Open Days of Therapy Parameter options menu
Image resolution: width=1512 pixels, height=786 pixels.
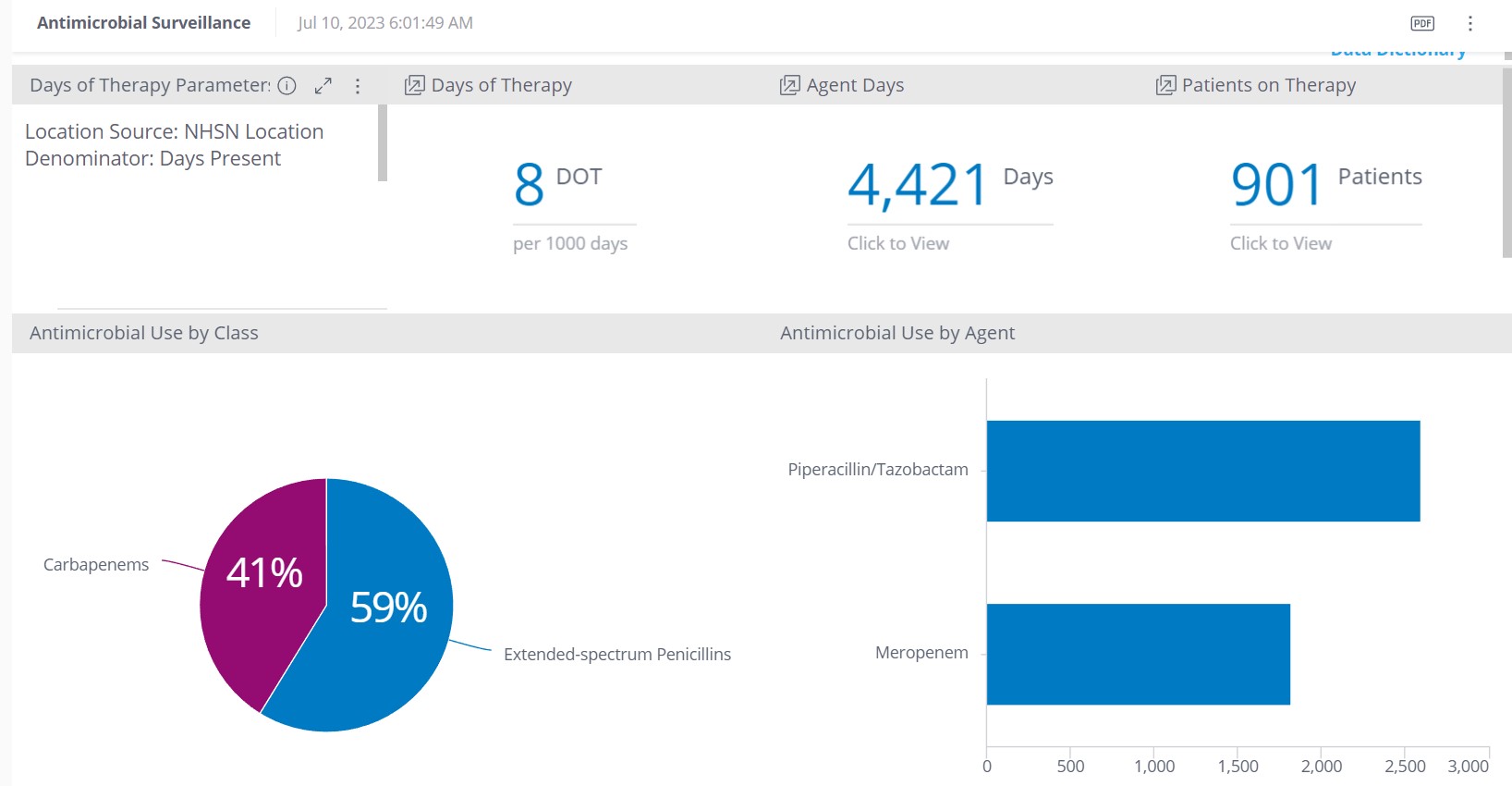(358, 86)
